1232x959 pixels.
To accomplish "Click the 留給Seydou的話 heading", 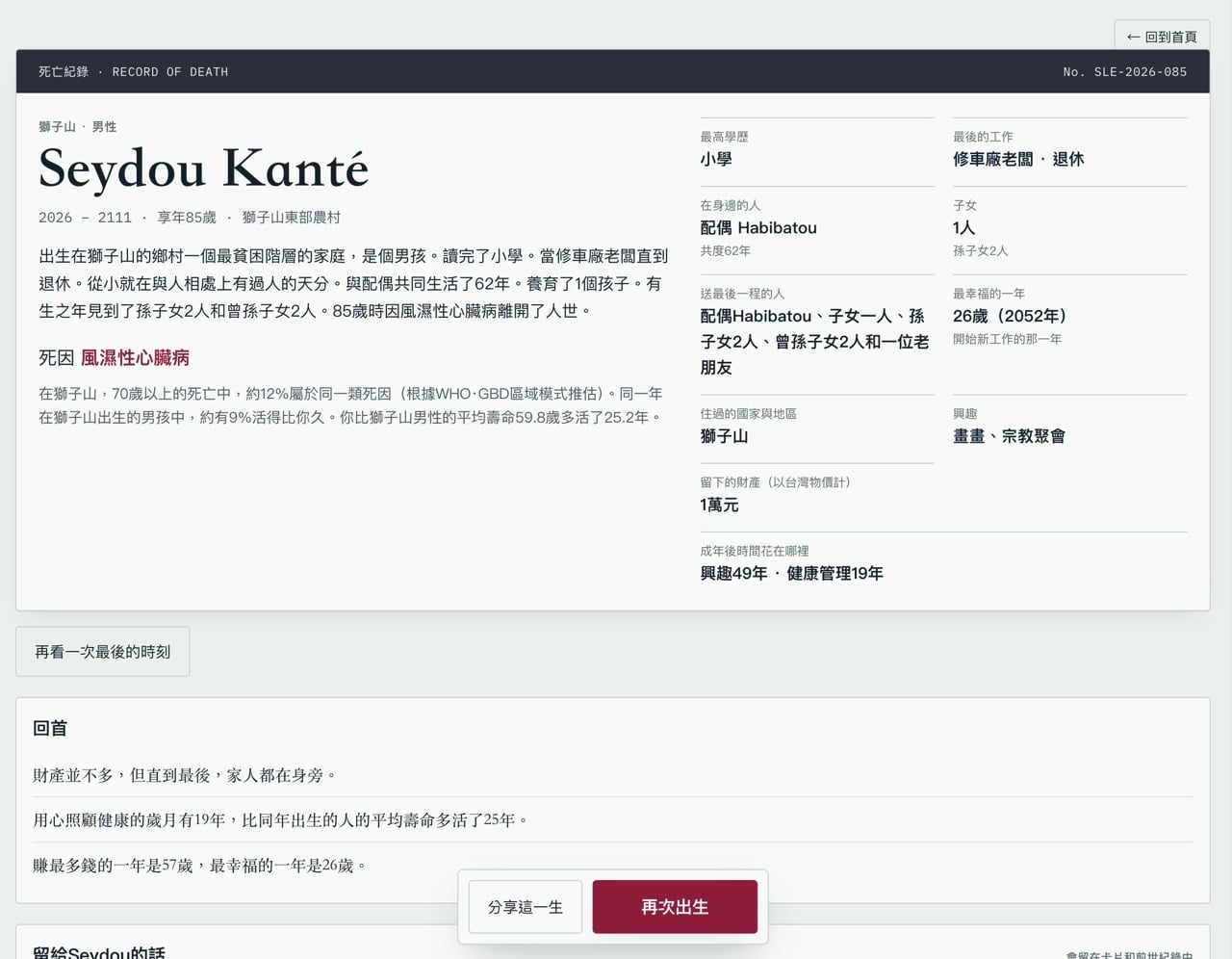I will (99, 952).
